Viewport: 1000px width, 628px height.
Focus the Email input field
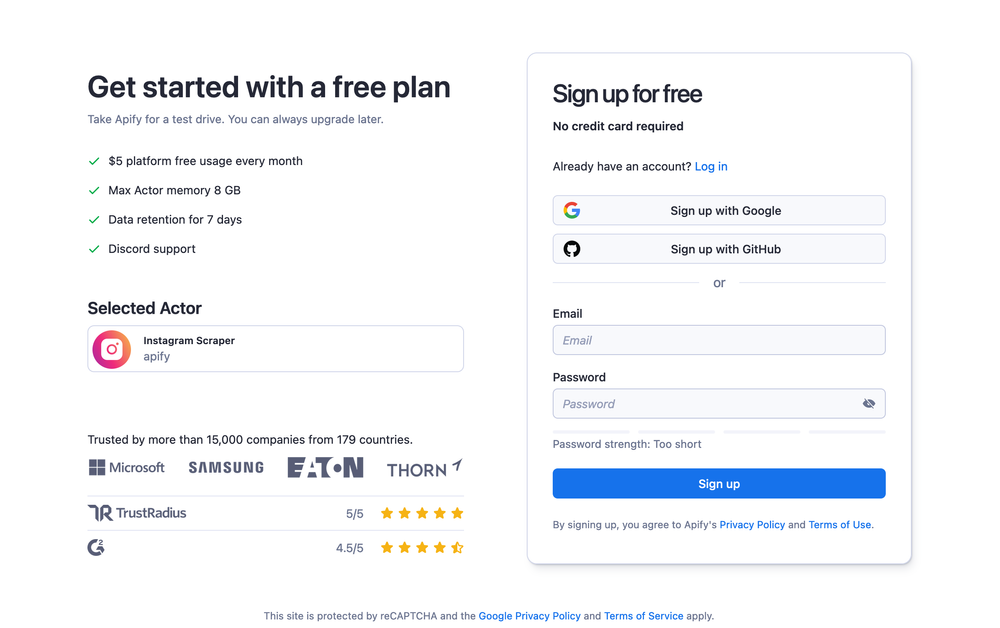(719, 340)
